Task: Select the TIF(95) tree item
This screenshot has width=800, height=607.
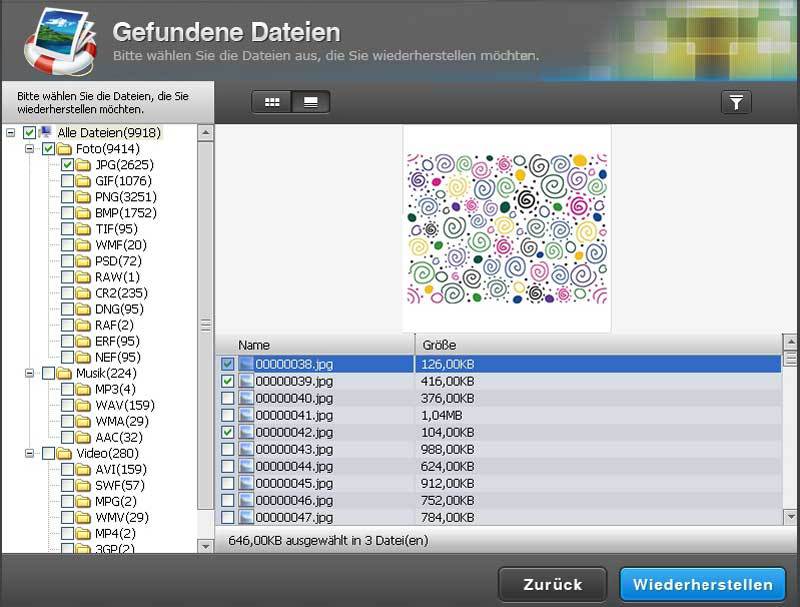Action: pos(116,229)
